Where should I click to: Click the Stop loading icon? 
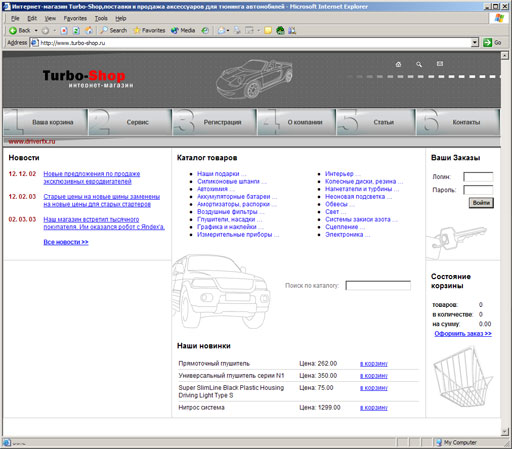[x=64, y=31]
